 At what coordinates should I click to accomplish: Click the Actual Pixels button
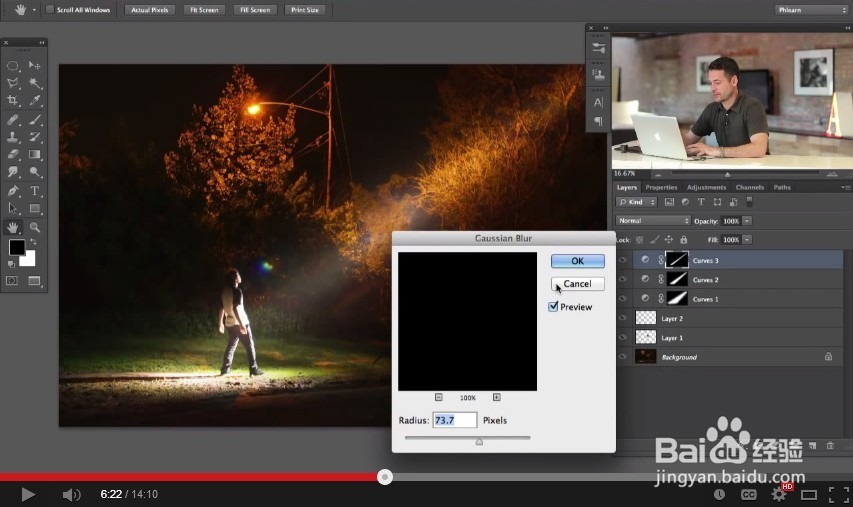[150, 10]
